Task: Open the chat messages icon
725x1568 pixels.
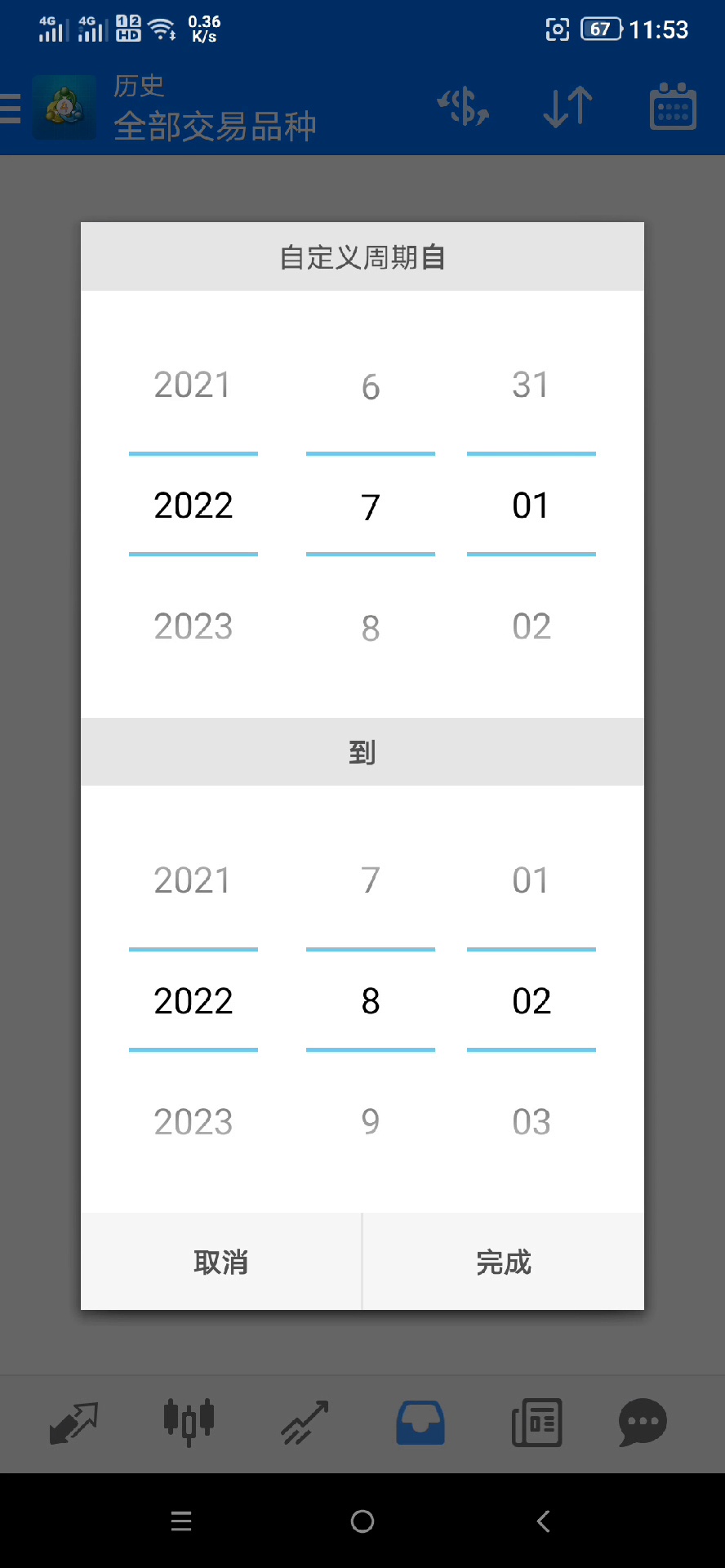Action: [643, 1423]
